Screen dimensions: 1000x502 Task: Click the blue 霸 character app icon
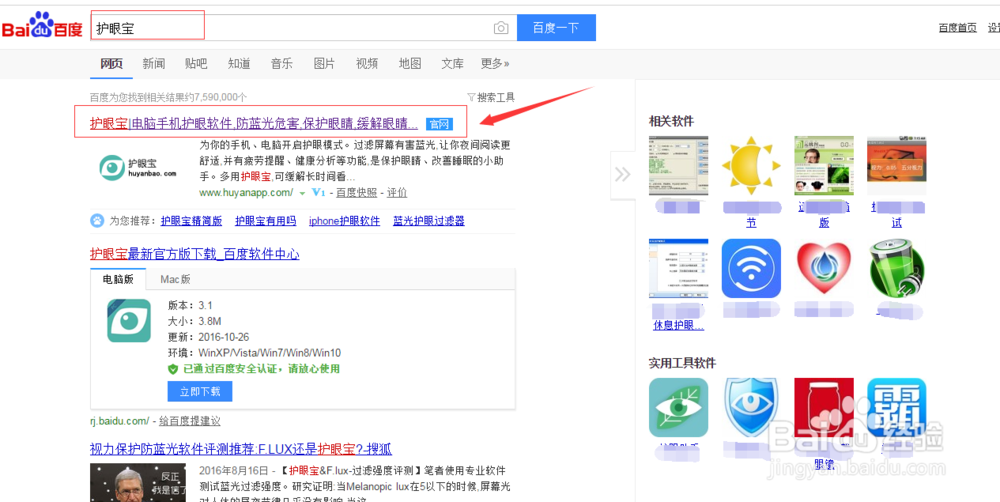[x=897, y=408]
